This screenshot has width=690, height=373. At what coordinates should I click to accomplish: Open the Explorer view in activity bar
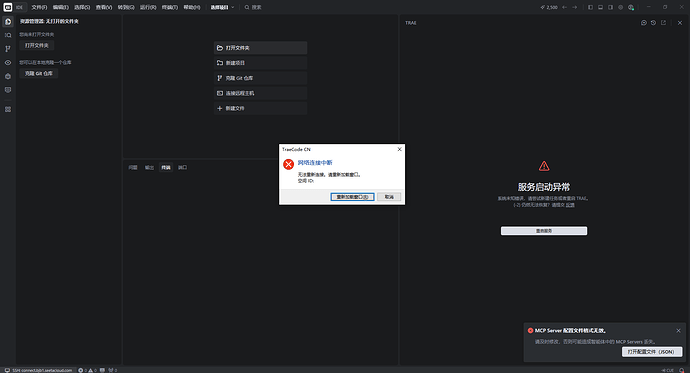click(8, 22)
